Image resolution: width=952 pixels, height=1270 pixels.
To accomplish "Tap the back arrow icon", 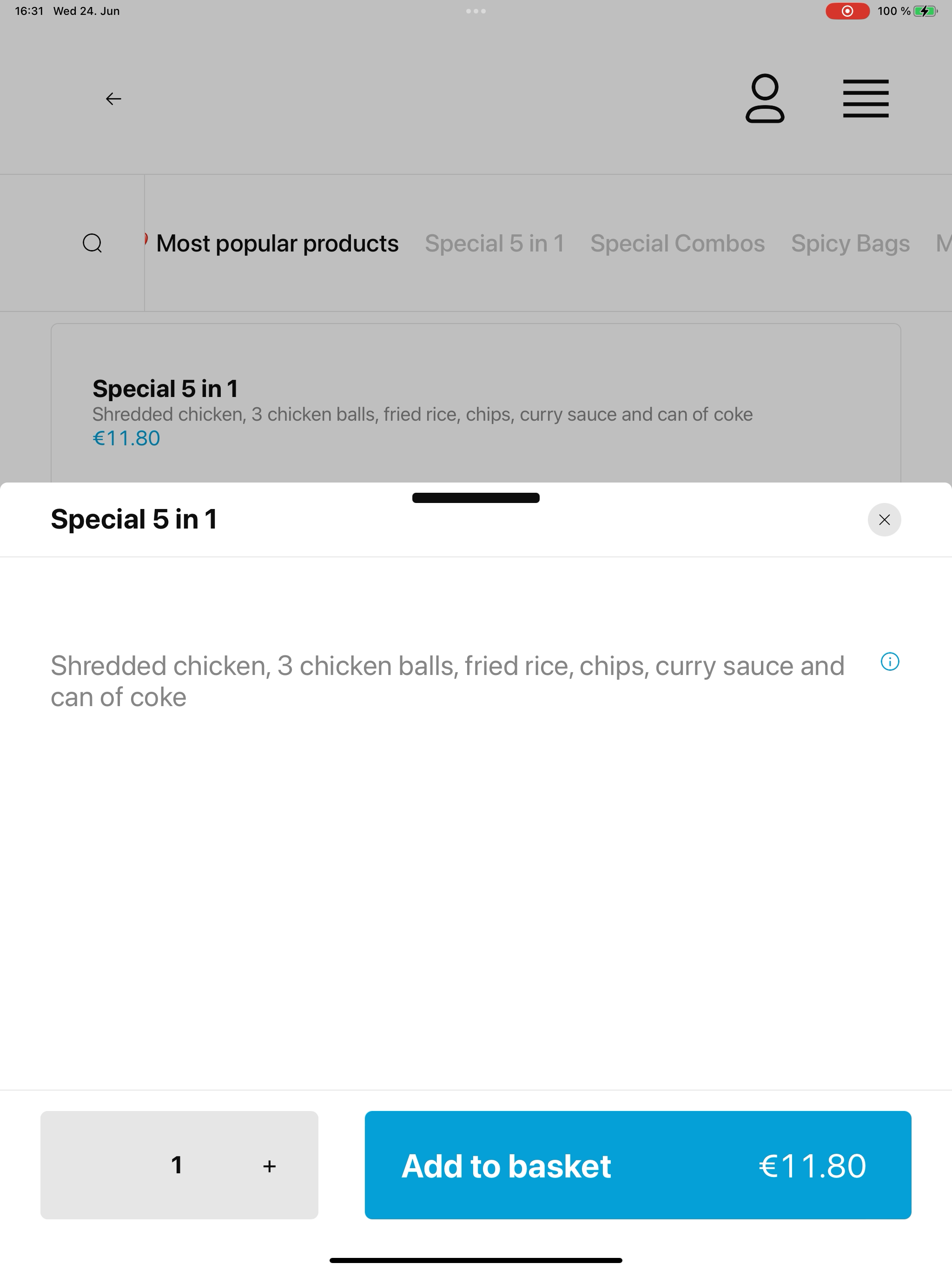I will (113, 99).
